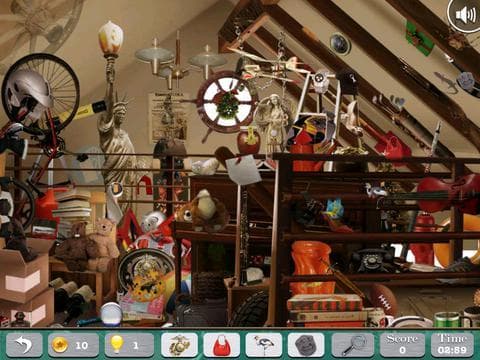Click the black rotary telephone

pyautogui.click(x=373, y=259)
